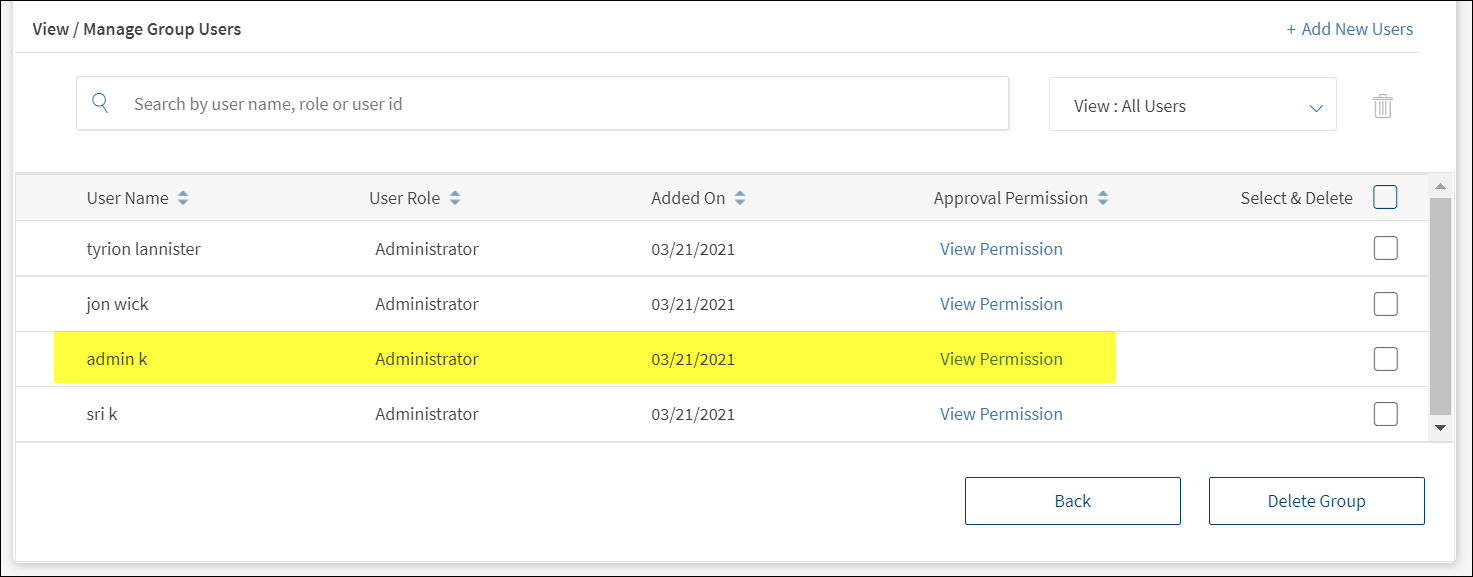This screenshot has height=577, width=1473.
Task: Click the Delete Group button
Action: tap(1316, 501)
